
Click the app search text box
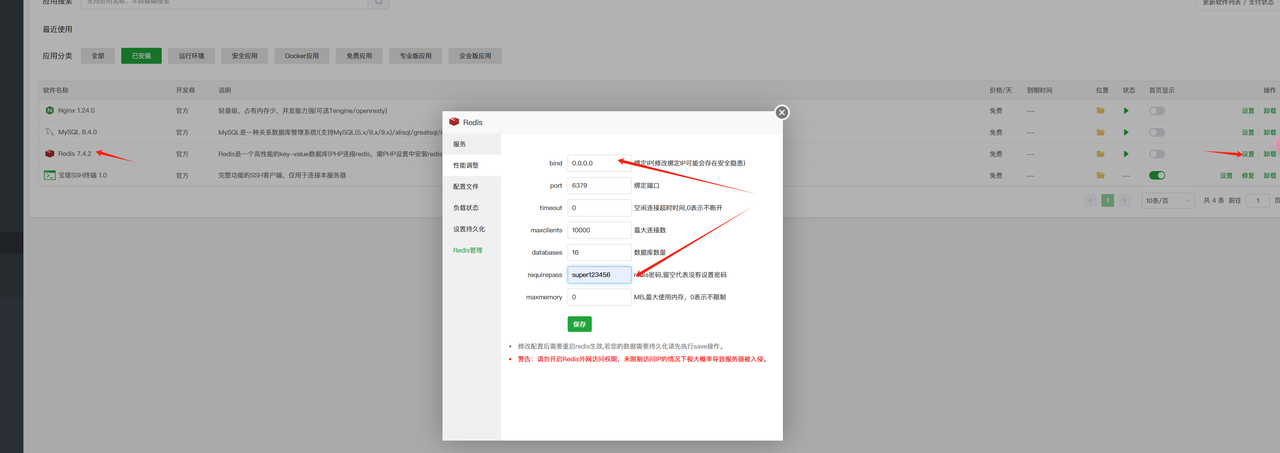point(224,3)
